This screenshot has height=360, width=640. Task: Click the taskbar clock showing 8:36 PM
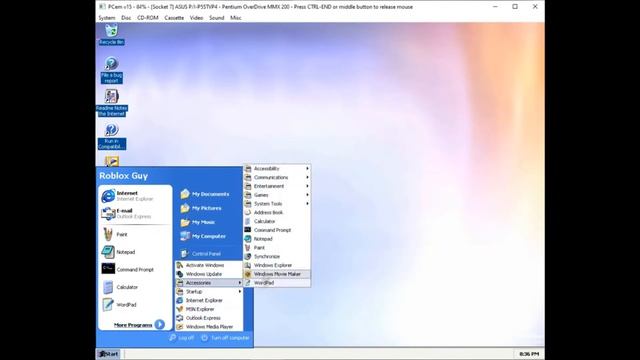[529, 354]
